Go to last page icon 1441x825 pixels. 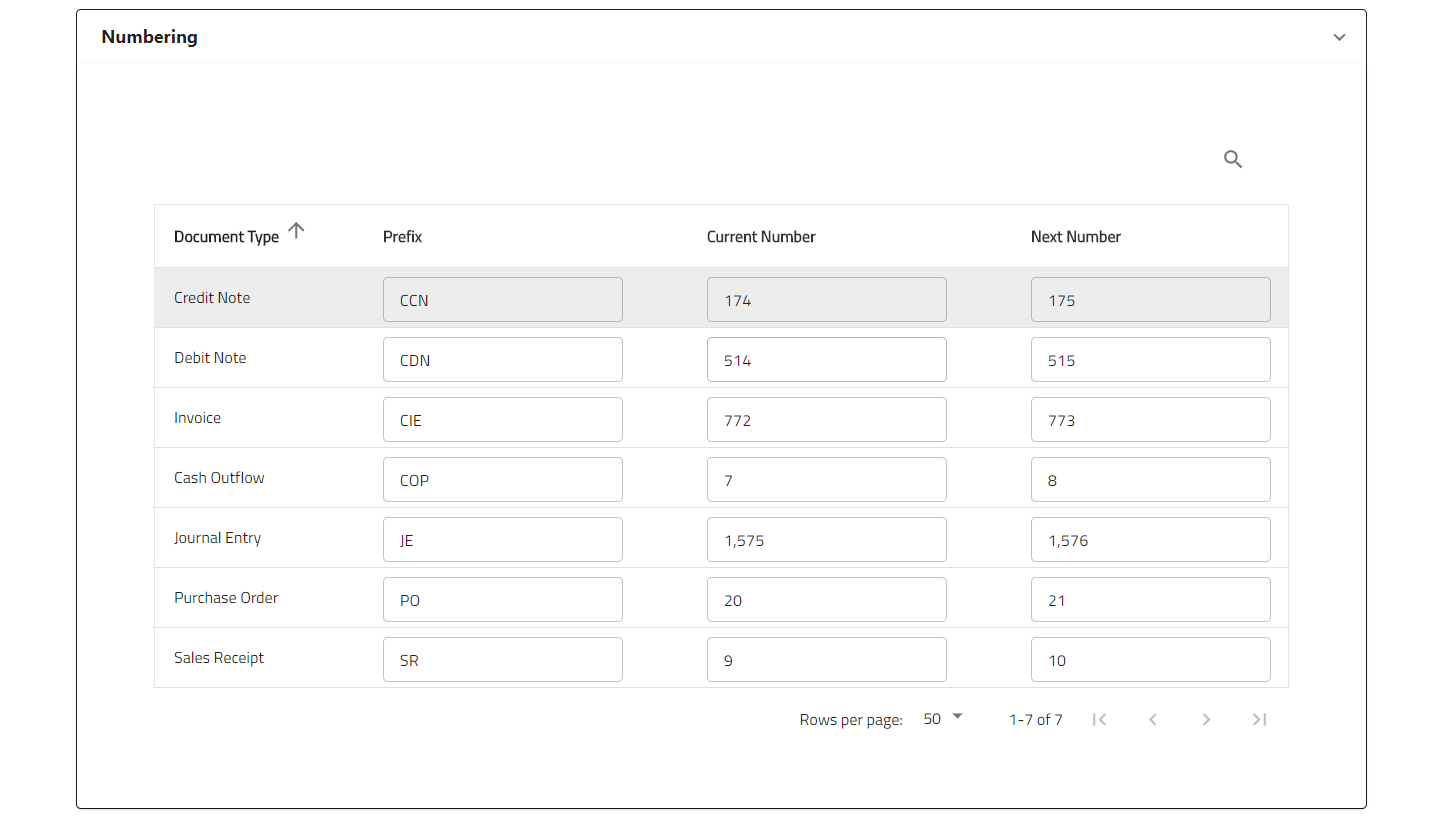(x=1259, y=720)
